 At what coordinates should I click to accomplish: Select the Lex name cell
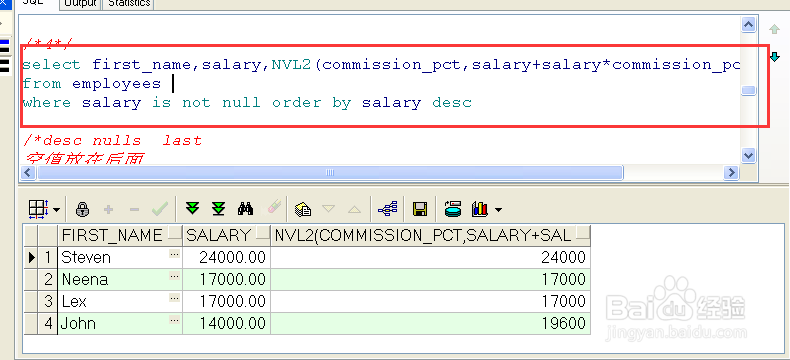(x=120, y=301)
